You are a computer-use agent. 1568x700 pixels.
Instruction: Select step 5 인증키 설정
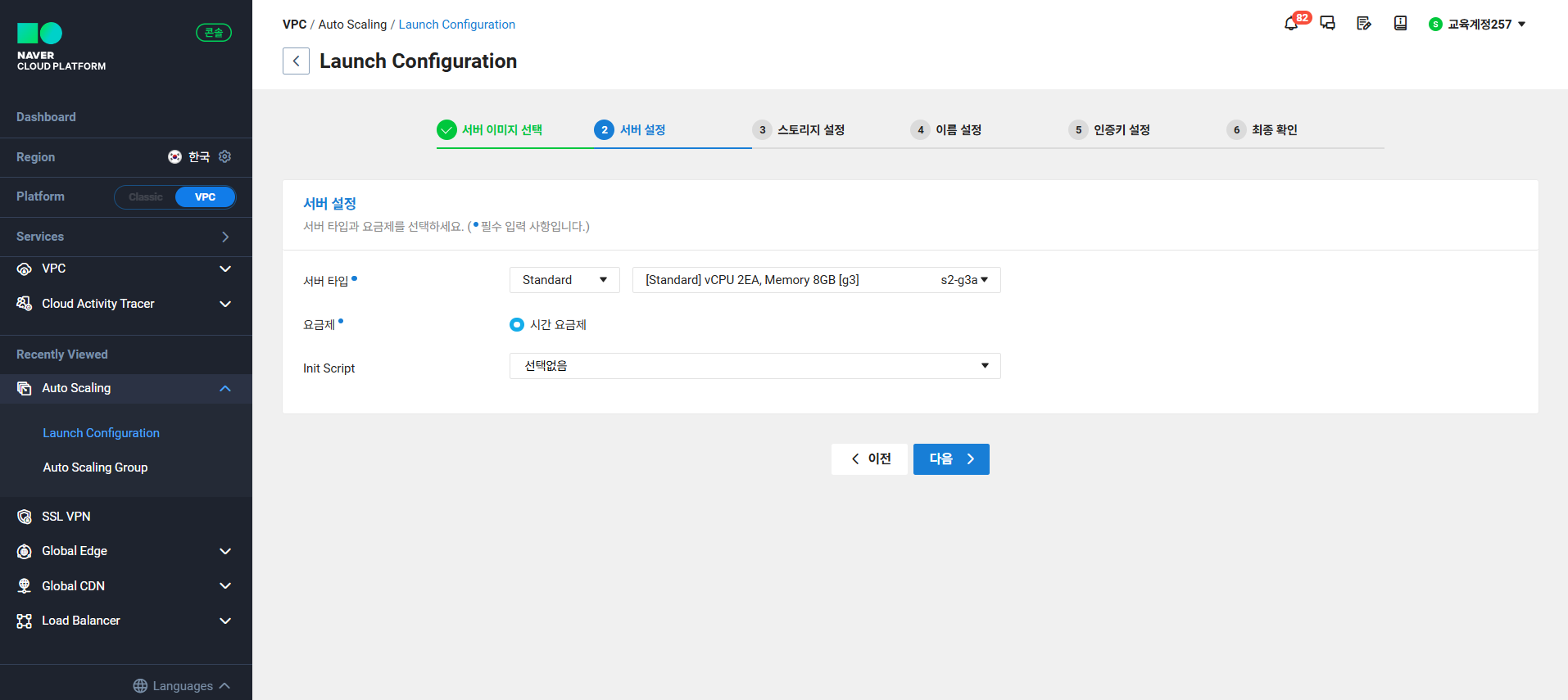pyautogui.click(x=1122, y=129)
